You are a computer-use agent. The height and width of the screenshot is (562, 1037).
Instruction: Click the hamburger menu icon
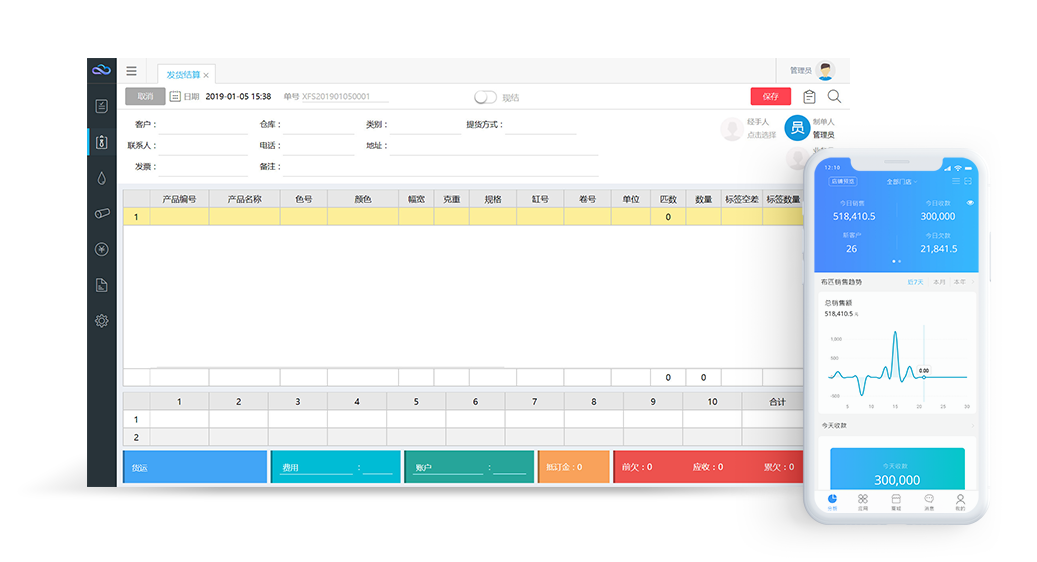(x=131, y=71)
